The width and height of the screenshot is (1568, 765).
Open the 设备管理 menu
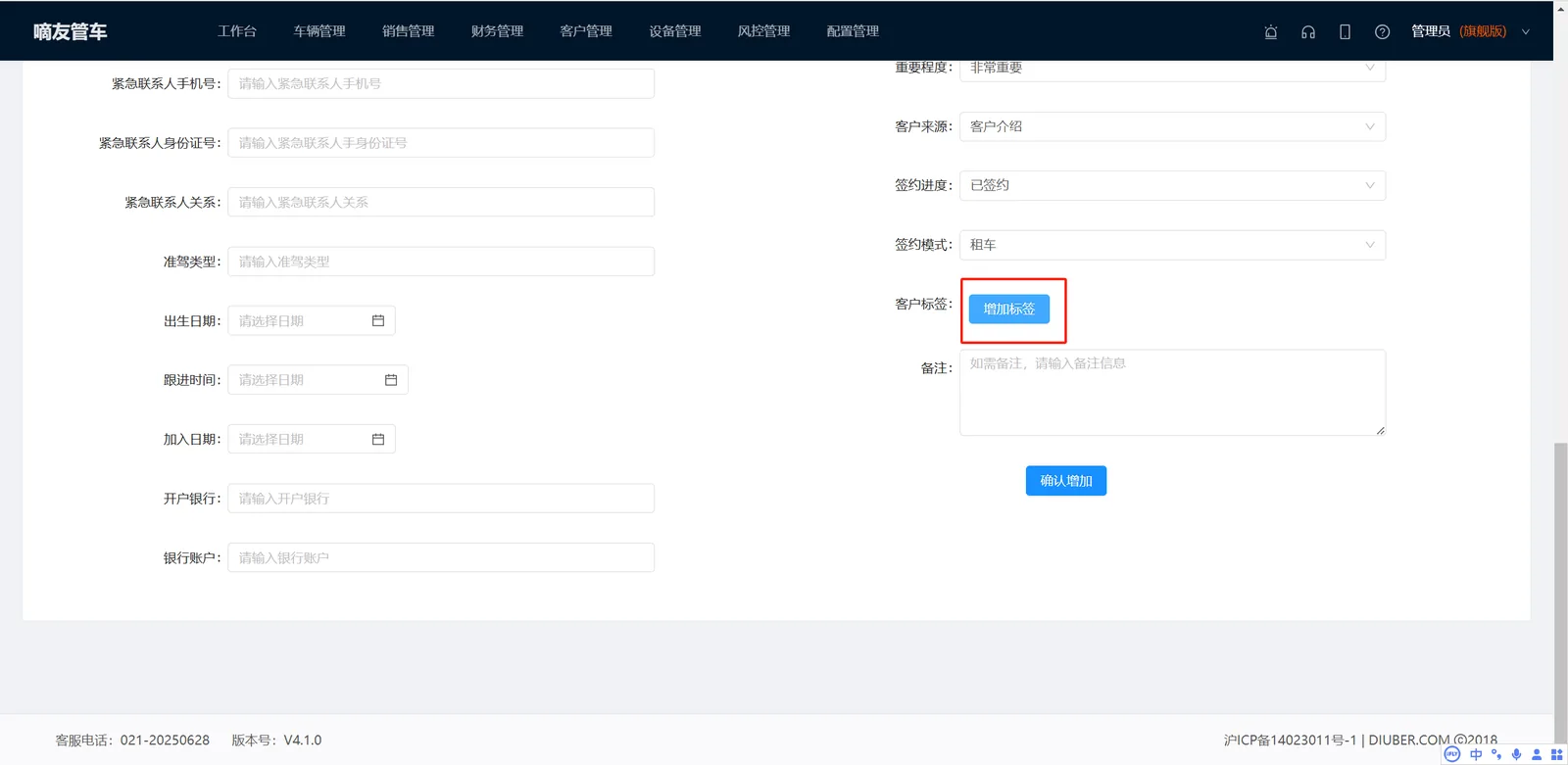coord(675,31)
